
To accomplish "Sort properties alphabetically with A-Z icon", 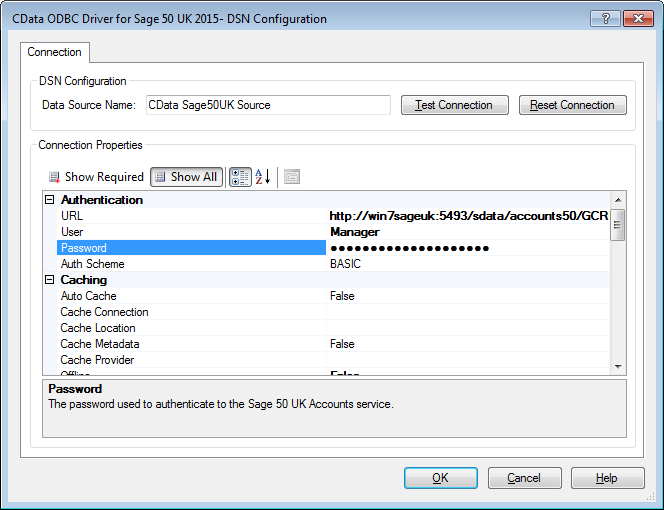I will 263,177.
